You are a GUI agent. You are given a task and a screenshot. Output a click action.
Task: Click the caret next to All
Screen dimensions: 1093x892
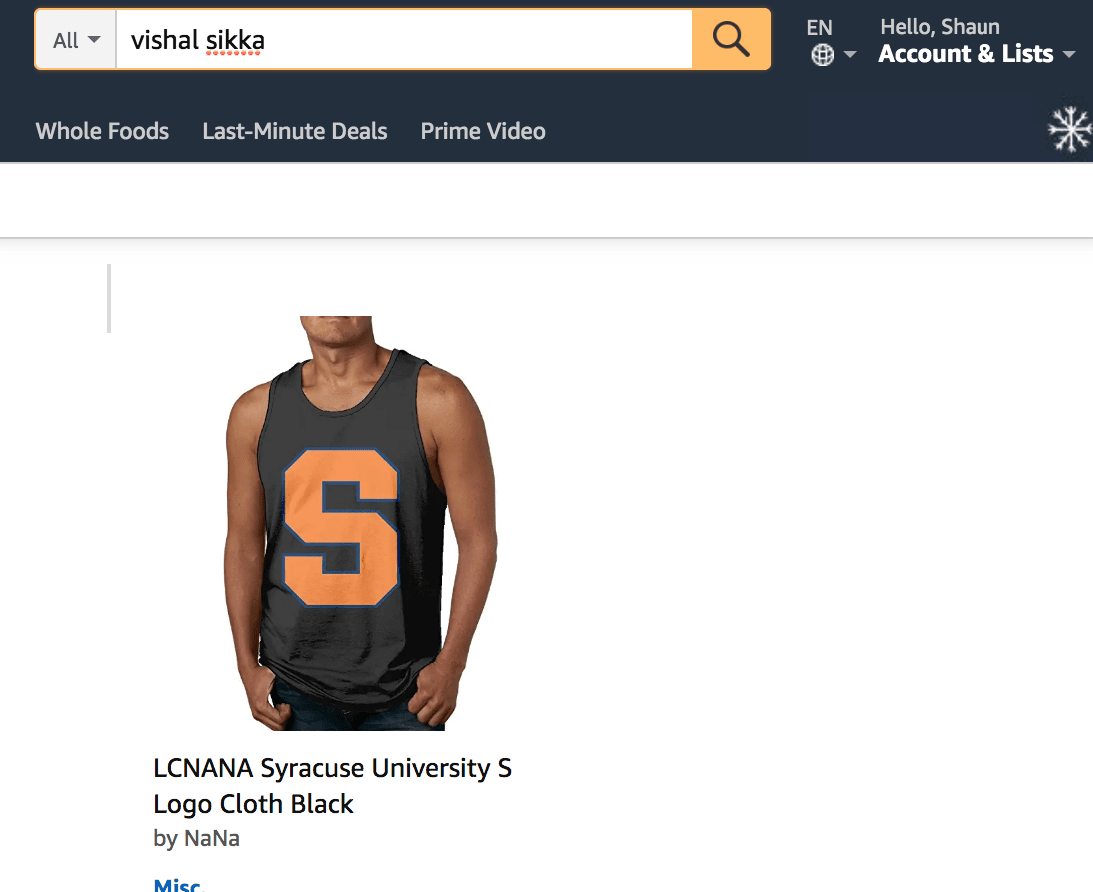pos(94,40)
